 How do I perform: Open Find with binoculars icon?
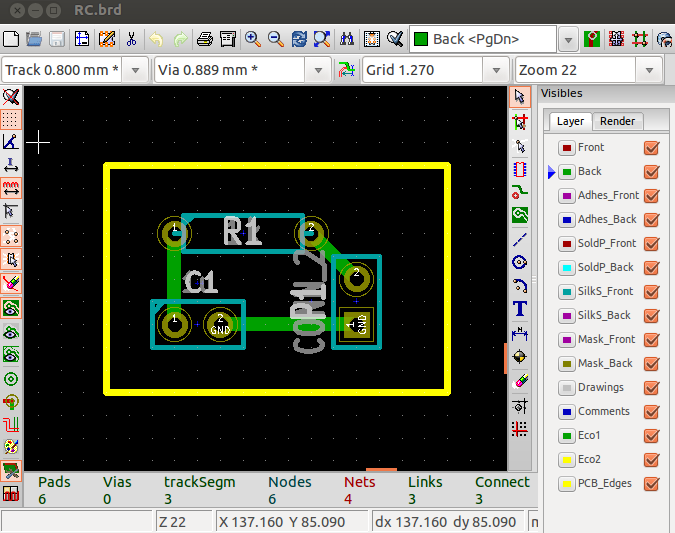pos(347,39)
